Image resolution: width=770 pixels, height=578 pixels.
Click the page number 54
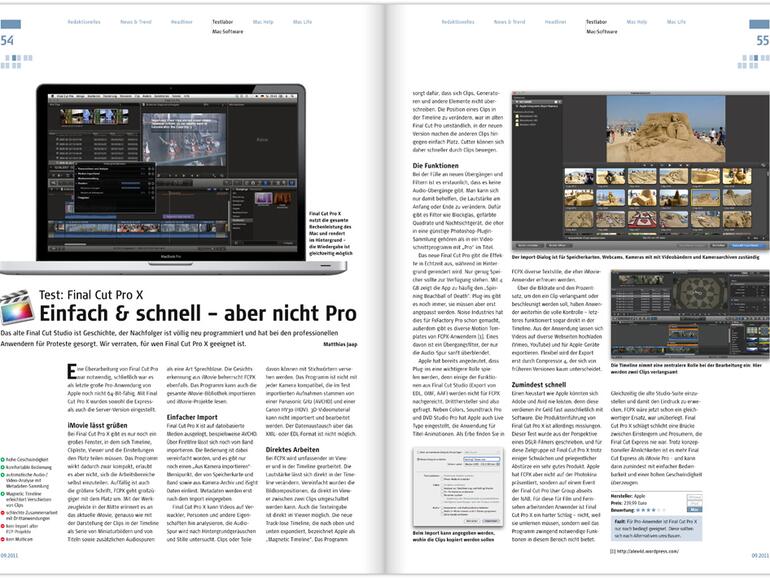tap(7, 41)
